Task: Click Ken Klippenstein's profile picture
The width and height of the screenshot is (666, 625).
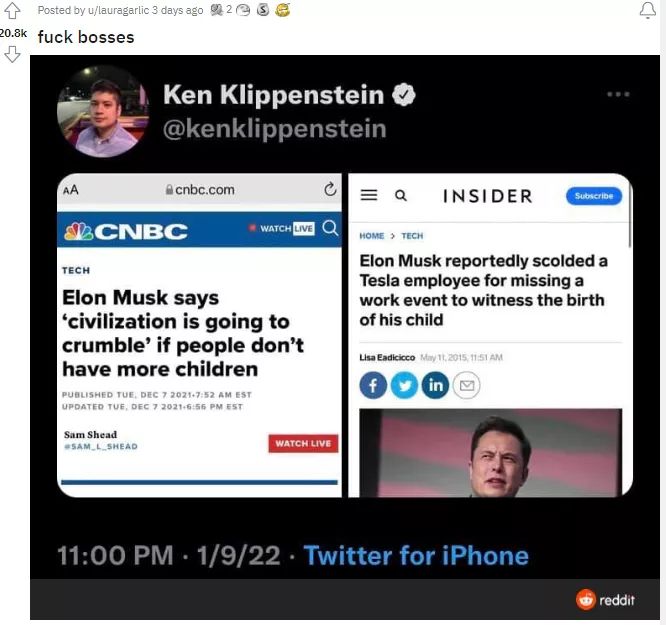Action: (103, 112)
